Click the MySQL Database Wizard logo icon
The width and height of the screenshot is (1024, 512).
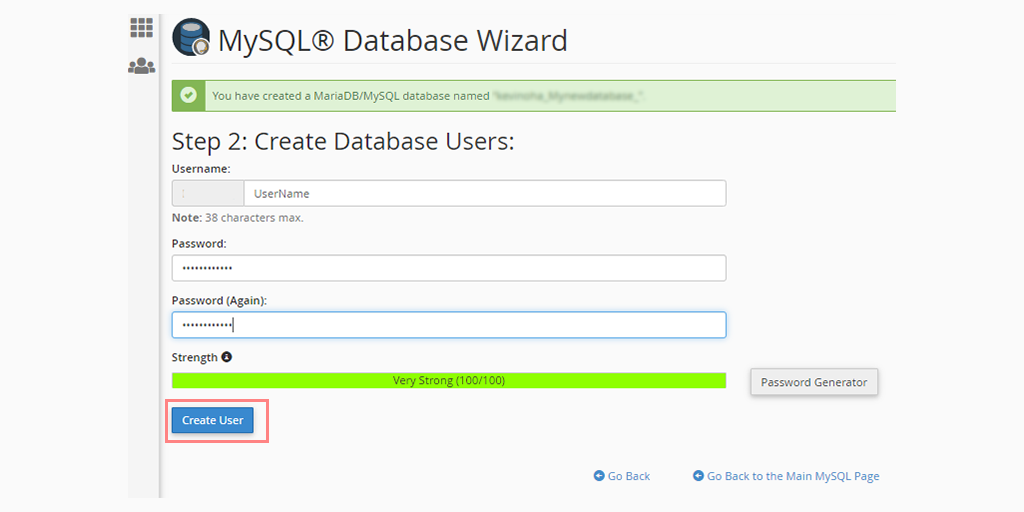click(191, 37)
